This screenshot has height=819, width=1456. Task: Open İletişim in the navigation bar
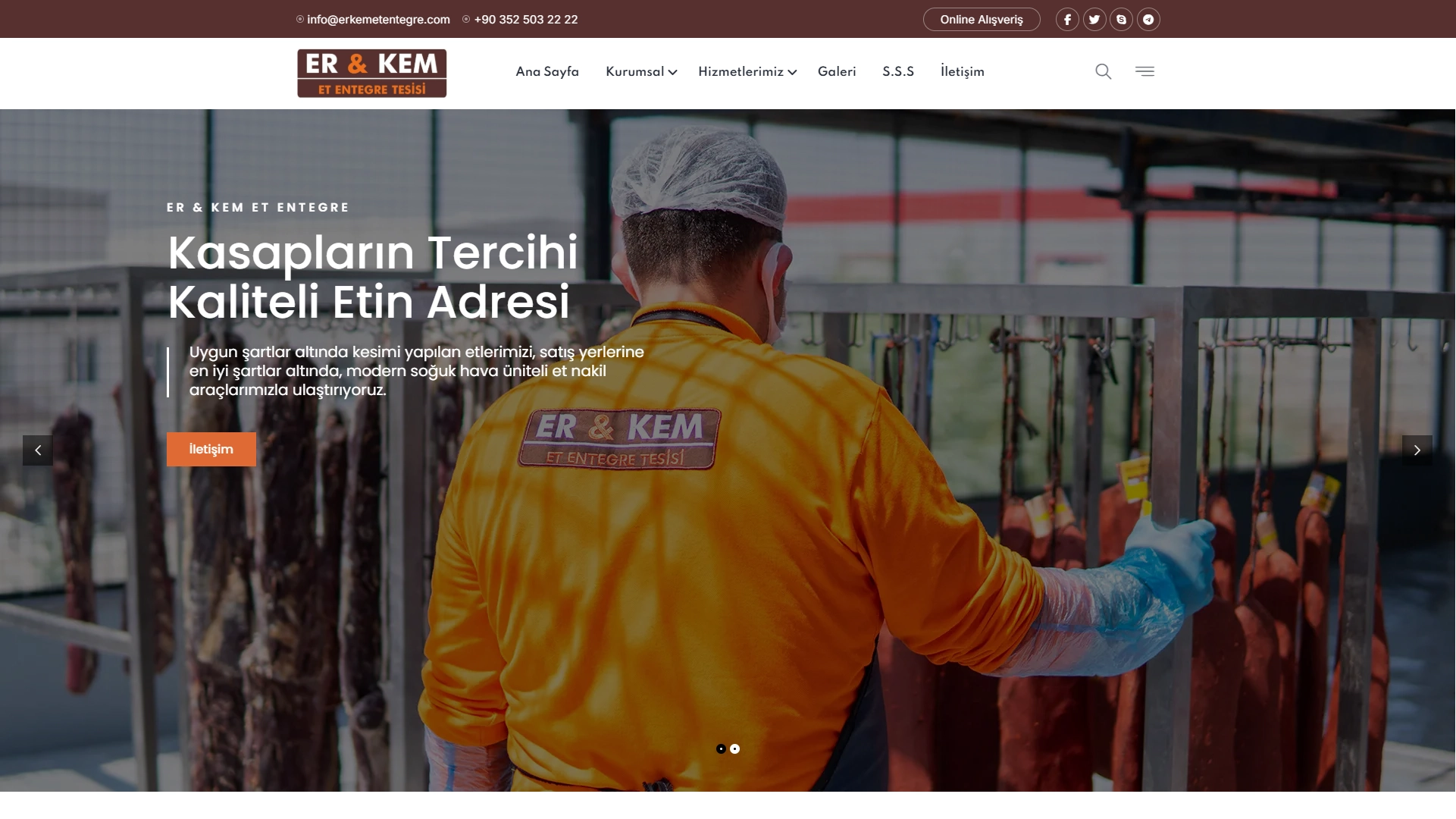(x=963, y=72)
